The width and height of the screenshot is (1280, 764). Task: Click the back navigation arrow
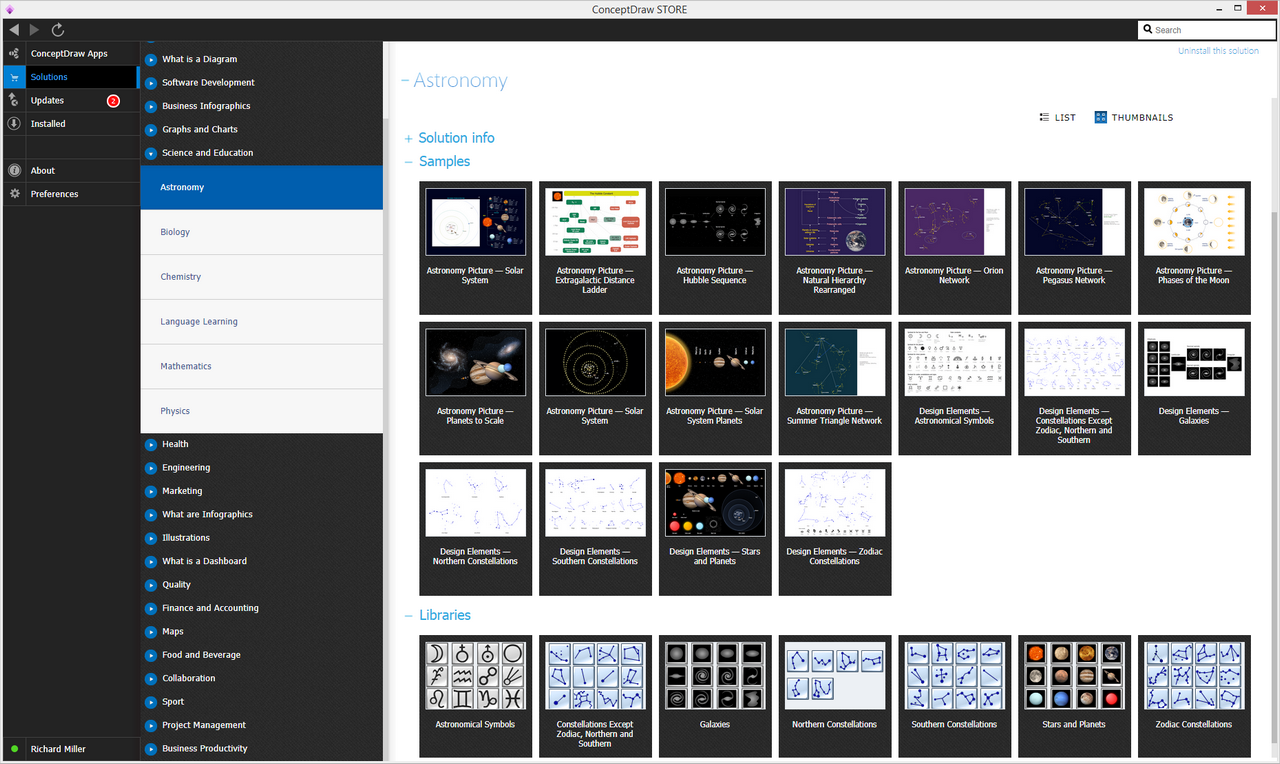[x=14, y=30]
